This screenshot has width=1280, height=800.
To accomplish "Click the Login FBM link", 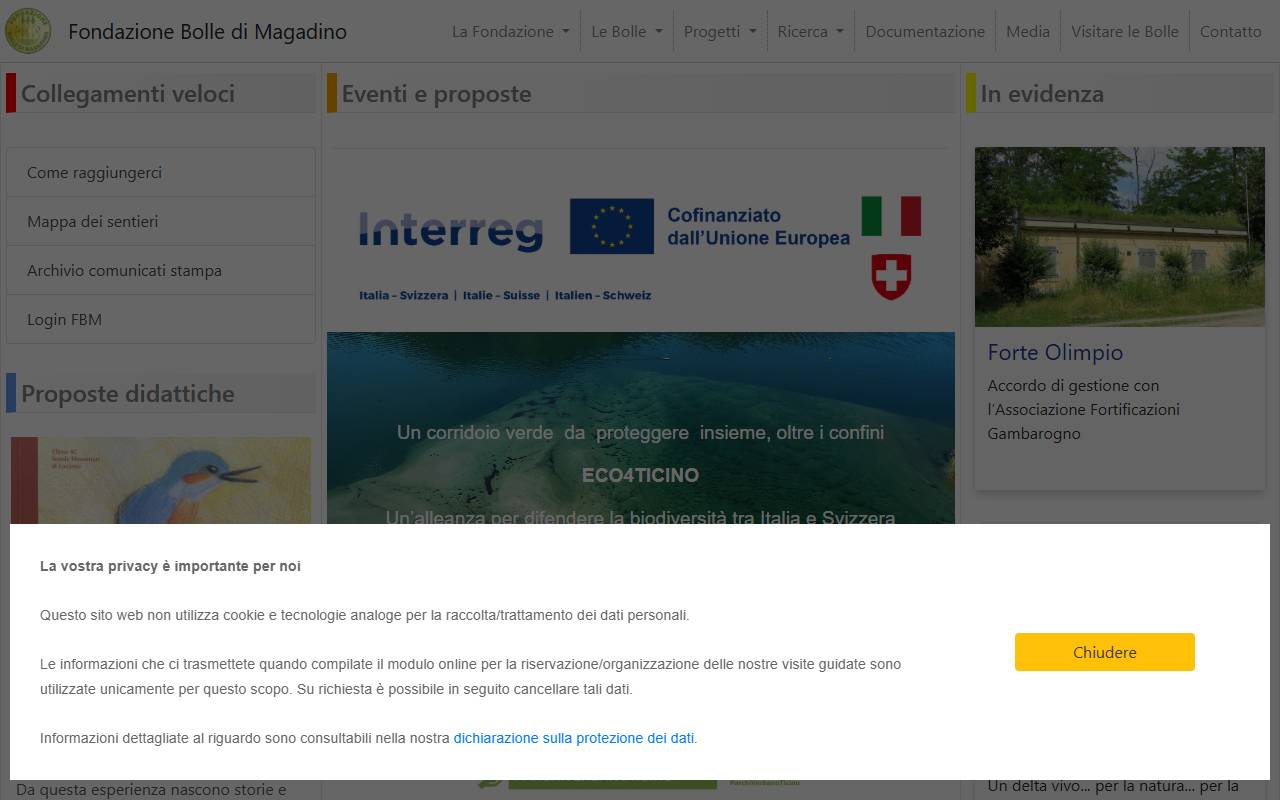I will (161, 319).
